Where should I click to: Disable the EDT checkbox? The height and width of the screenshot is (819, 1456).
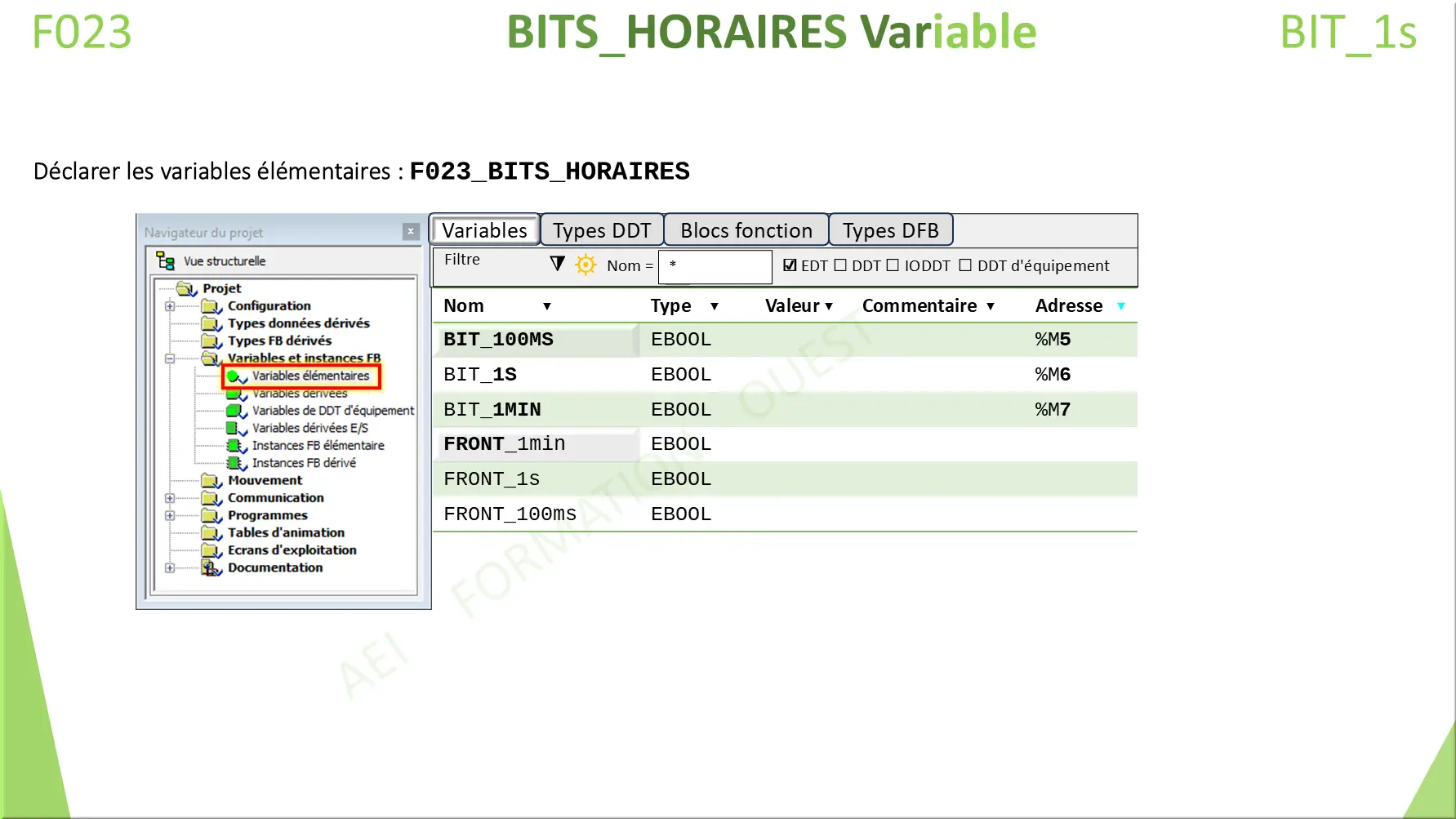[789, 265]
